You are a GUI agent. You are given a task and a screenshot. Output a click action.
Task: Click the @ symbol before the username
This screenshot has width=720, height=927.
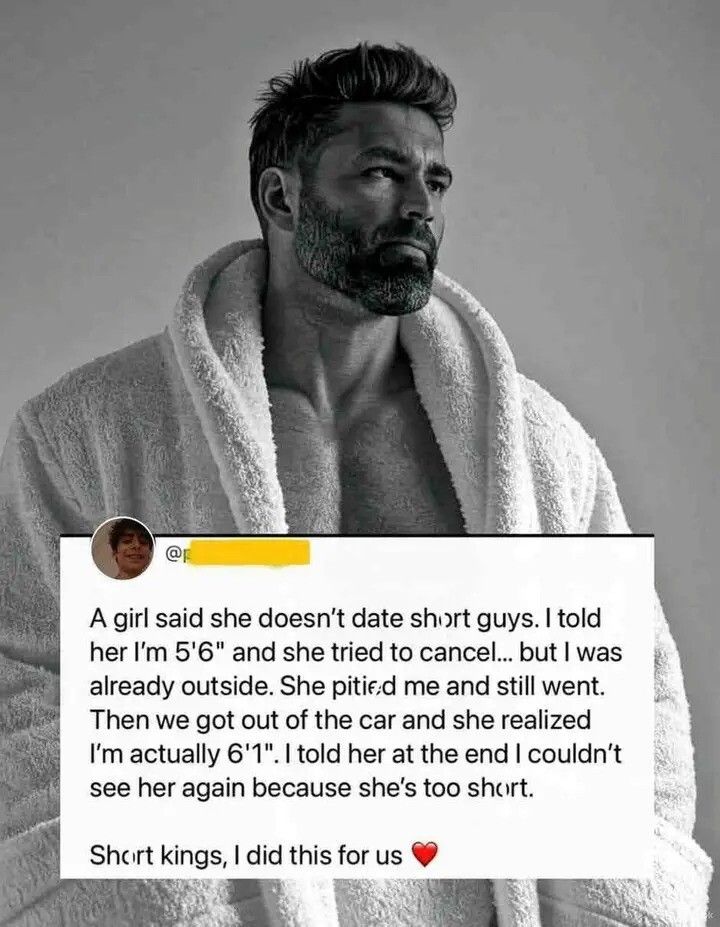[173, 555]
